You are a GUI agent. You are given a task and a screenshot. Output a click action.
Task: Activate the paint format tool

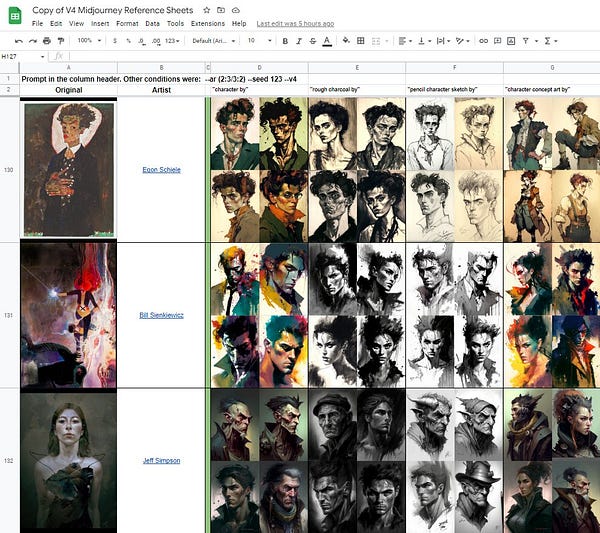coord(61,41)
